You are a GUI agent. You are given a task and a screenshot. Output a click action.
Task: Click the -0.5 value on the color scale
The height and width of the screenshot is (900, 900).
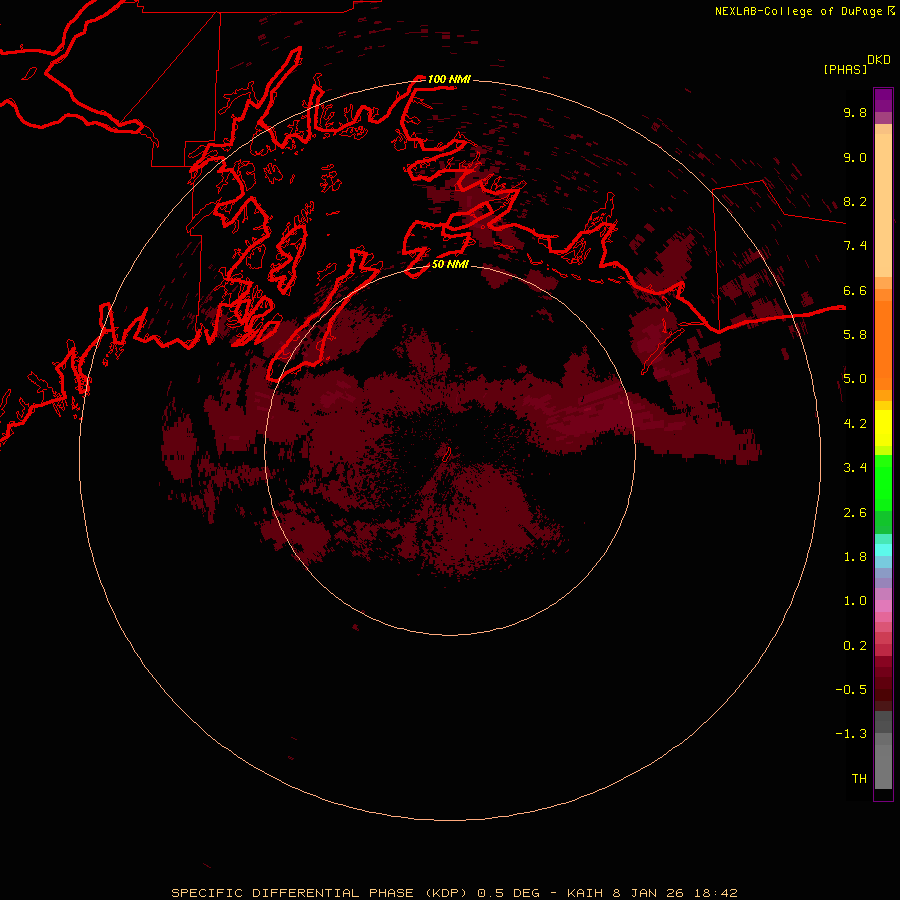851,690
